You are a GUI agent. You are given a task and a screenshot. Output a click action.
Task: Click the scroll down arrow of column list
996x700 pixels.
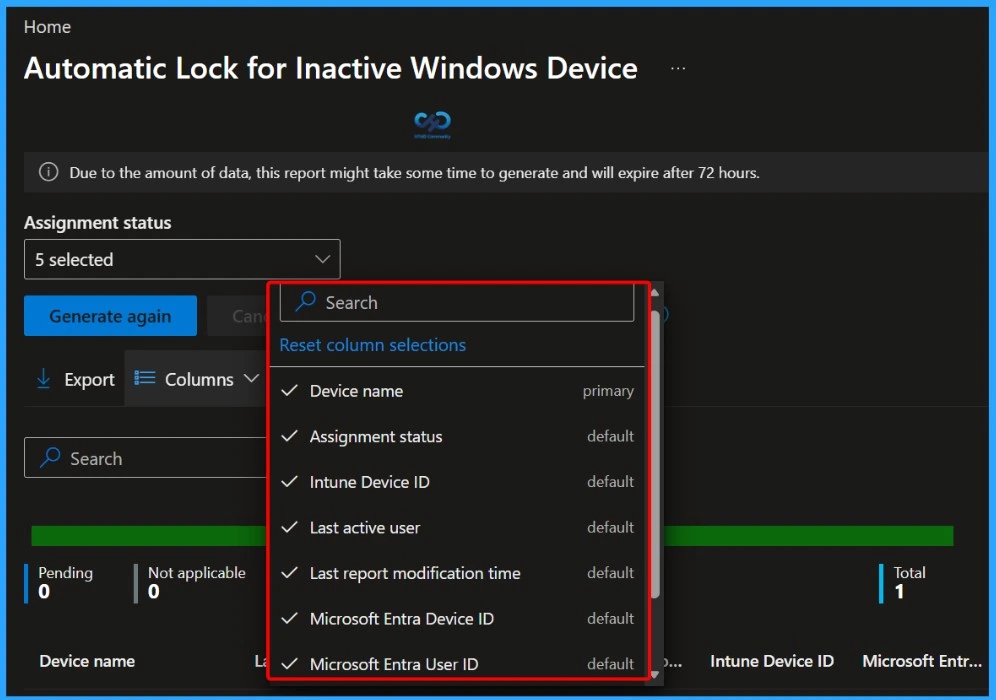point(656,675)
